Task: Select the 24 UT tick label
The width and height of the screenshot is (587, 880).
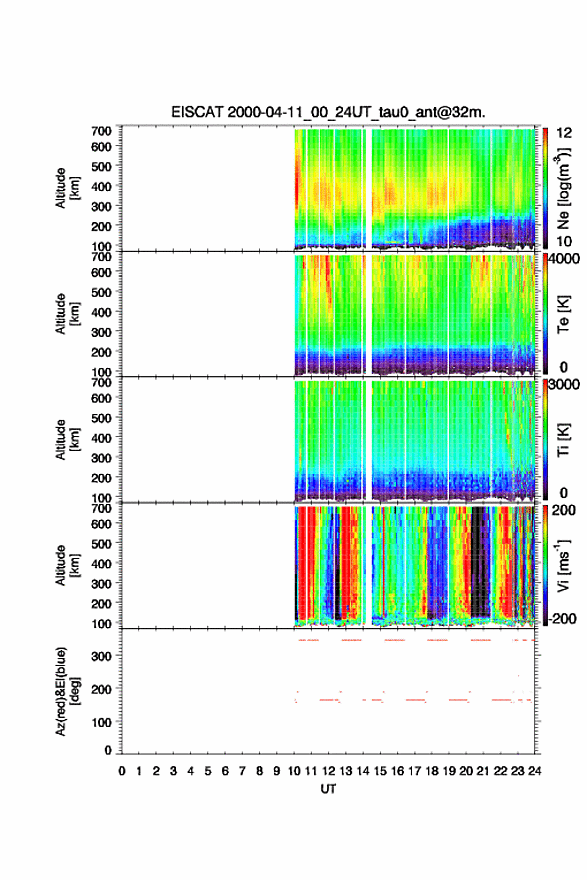Action: [x=534, y=771]
